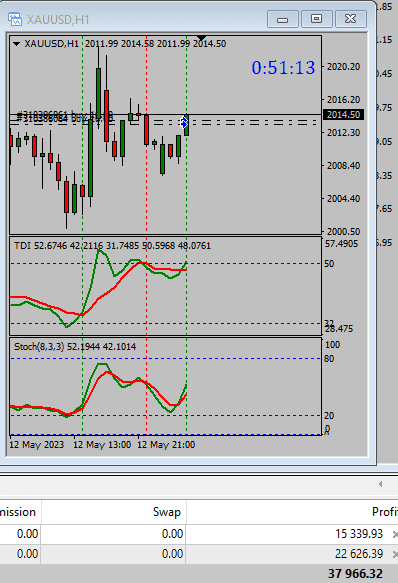This screenshot has width=398, height=583.
Task: Click the XAUUSD,H1 chart window icon
Action: tap(15, 19)
